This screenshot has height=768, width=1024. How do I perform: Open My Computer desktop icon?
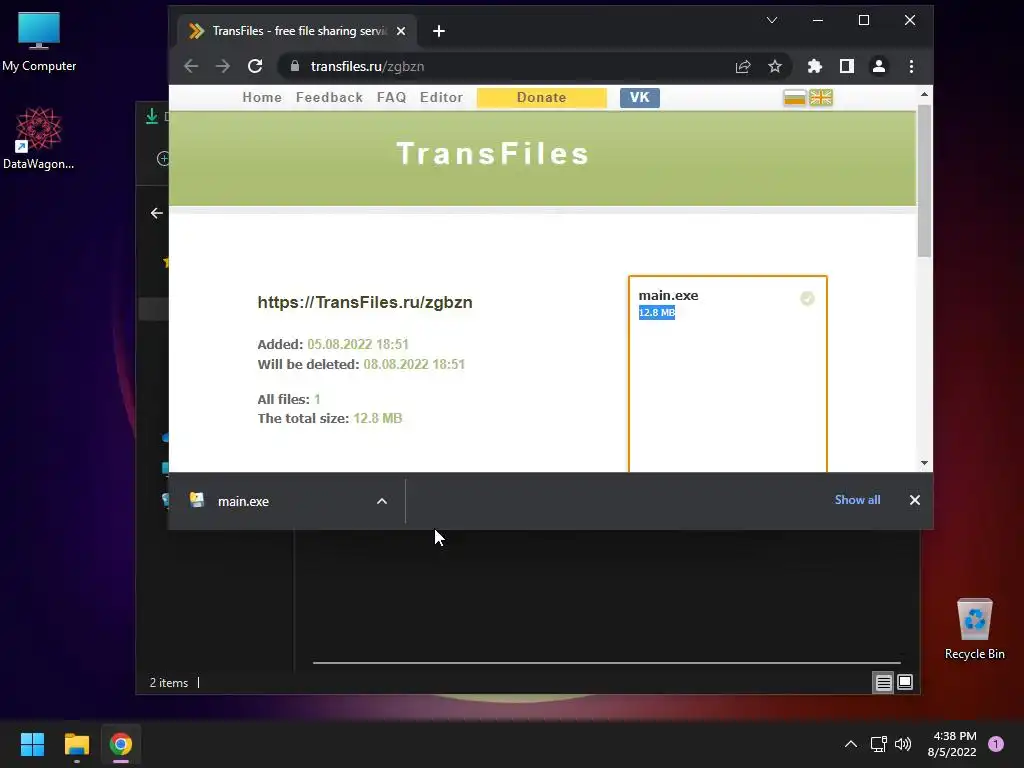[39, 42]
